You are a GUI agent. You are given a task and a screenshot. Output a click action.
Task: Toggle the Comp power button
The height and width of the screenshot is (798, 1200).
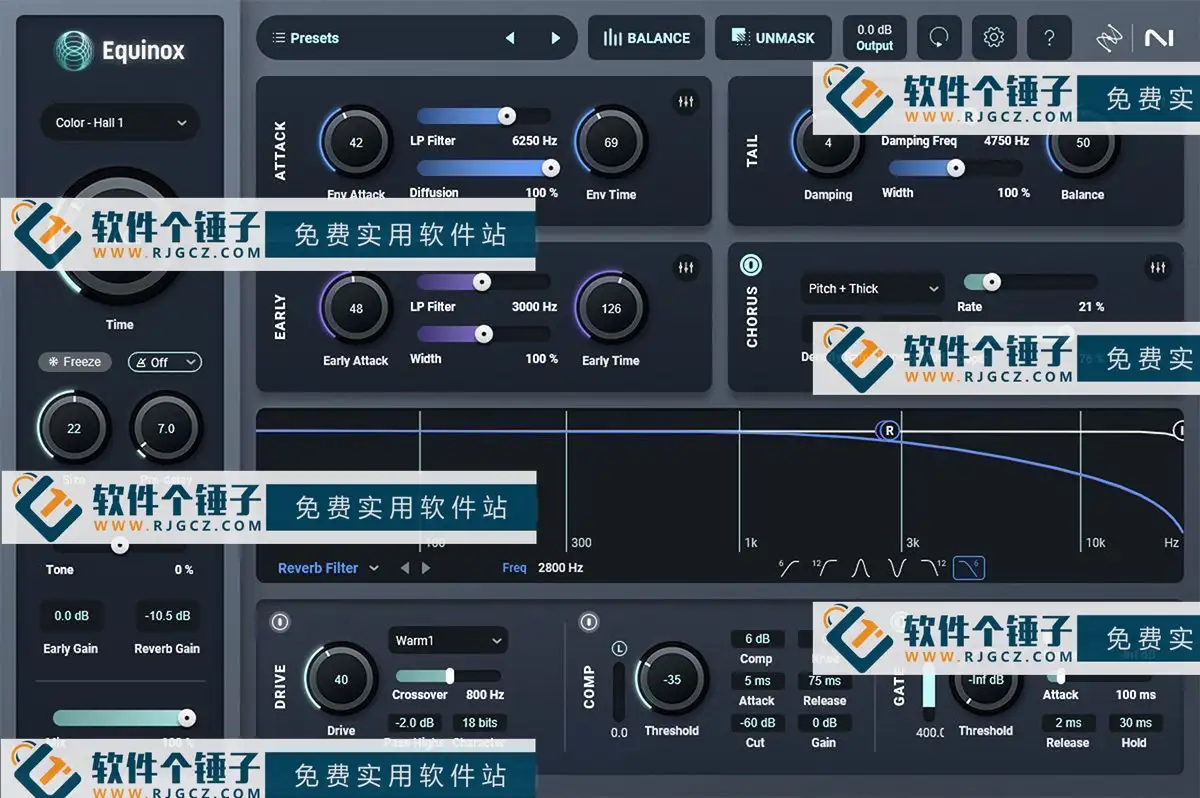coord(589,622)
